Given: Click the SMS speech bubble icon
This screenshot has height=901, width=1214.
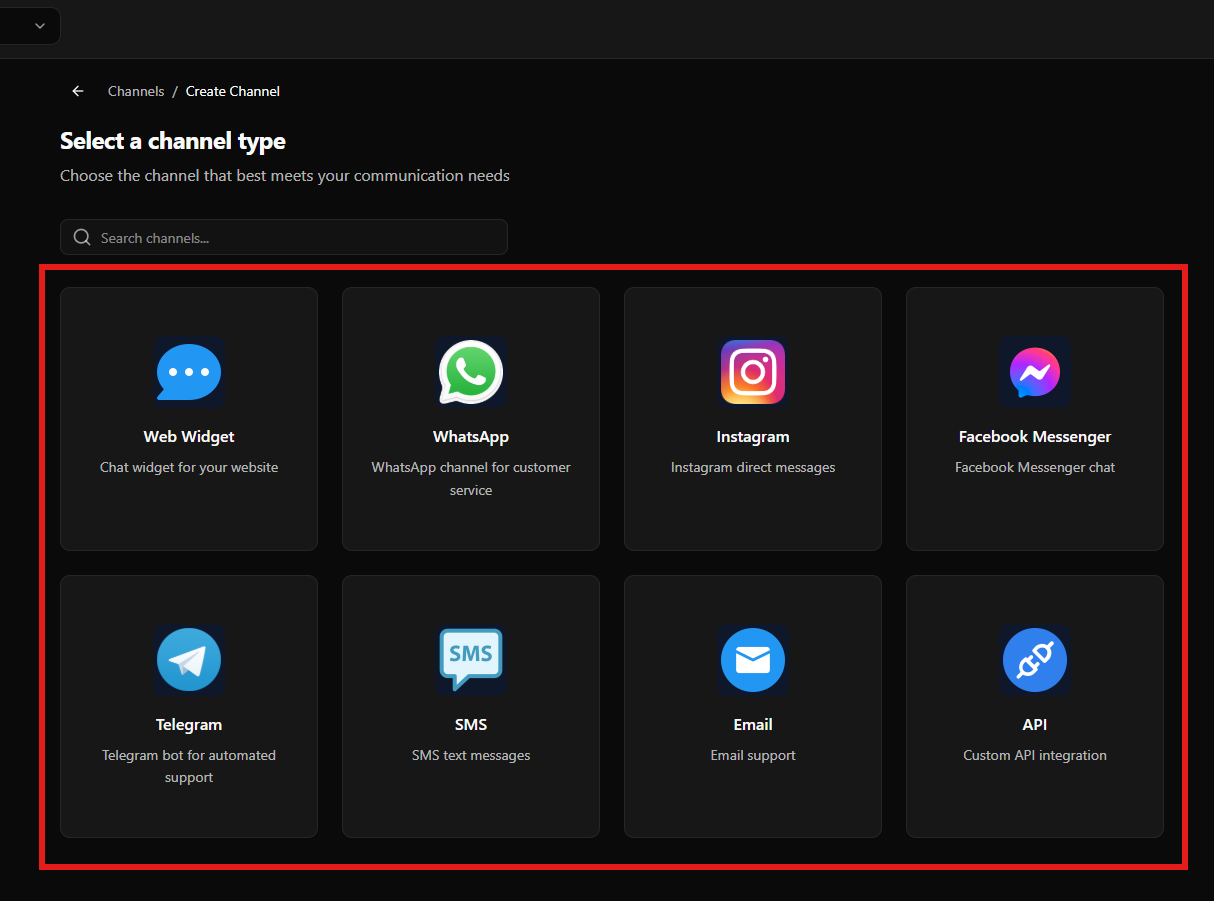Looking at the screenshot, I should pyautogui.click(x=471, y=660).
